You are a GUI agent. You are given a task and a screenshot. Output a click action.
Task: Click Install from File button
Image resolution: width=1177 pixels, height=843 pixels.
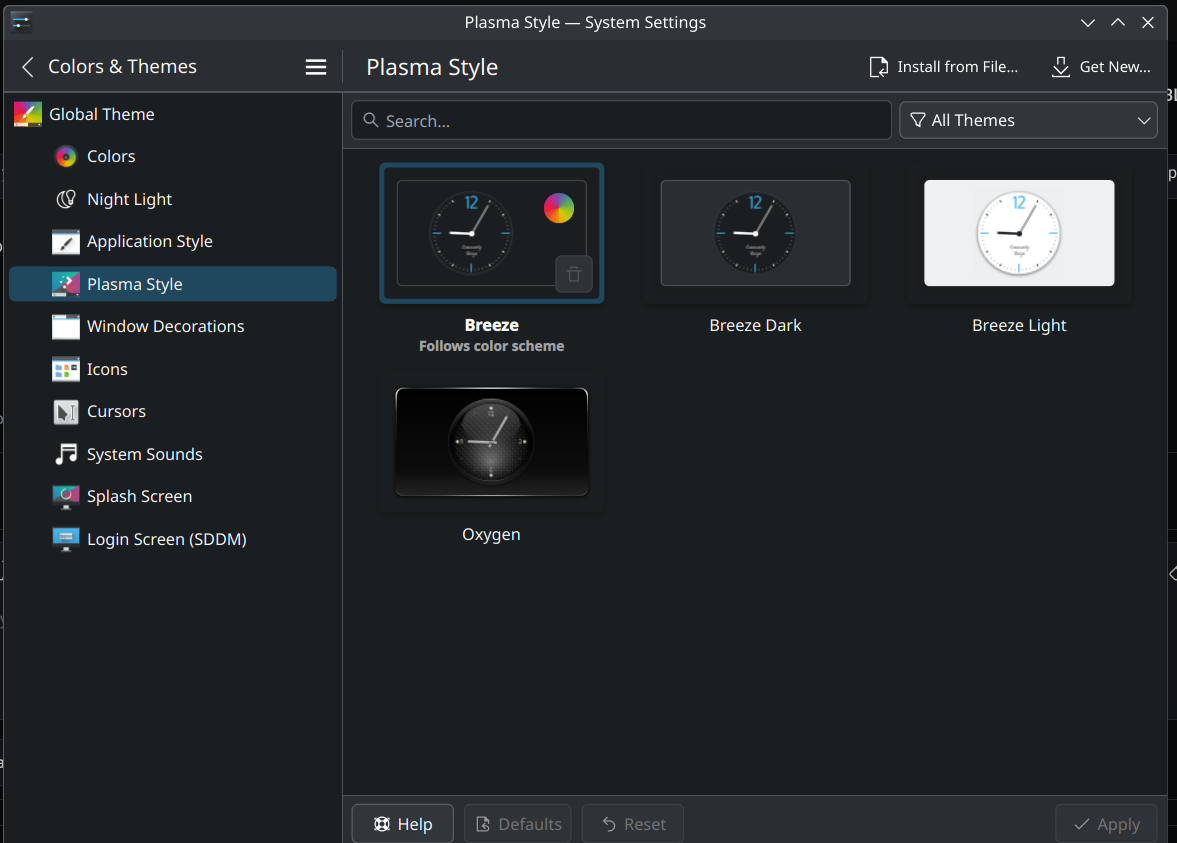[944, 67]
